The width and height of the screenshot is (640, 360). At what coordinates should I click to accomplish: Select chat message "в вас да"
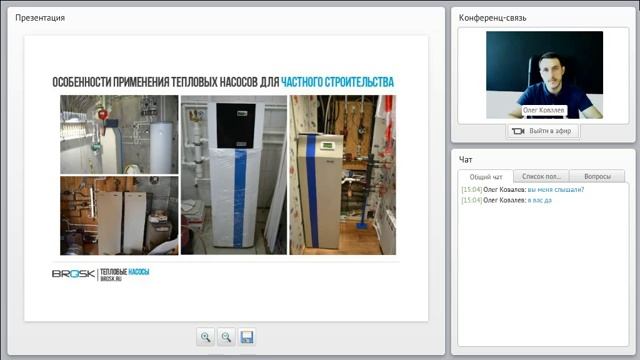[540, 200]
